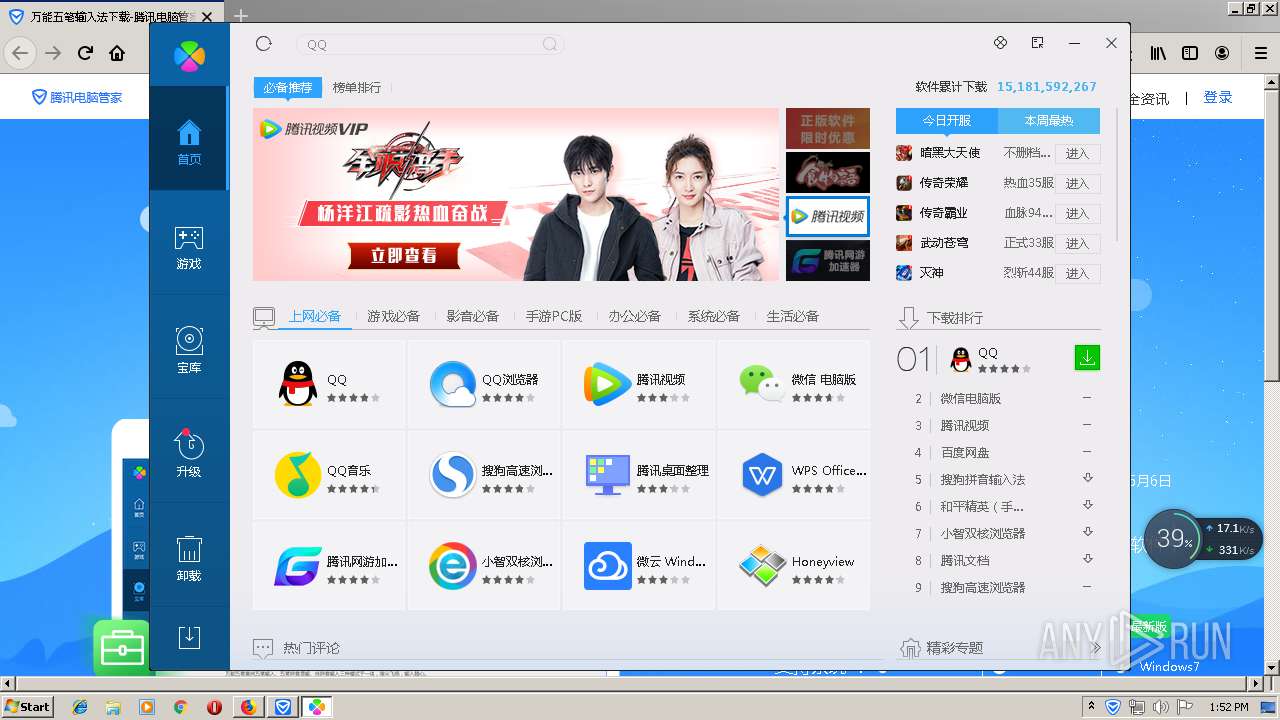Click 立即查看 button on banner
The image size is (1280, 720).
[x=404, y=256]
